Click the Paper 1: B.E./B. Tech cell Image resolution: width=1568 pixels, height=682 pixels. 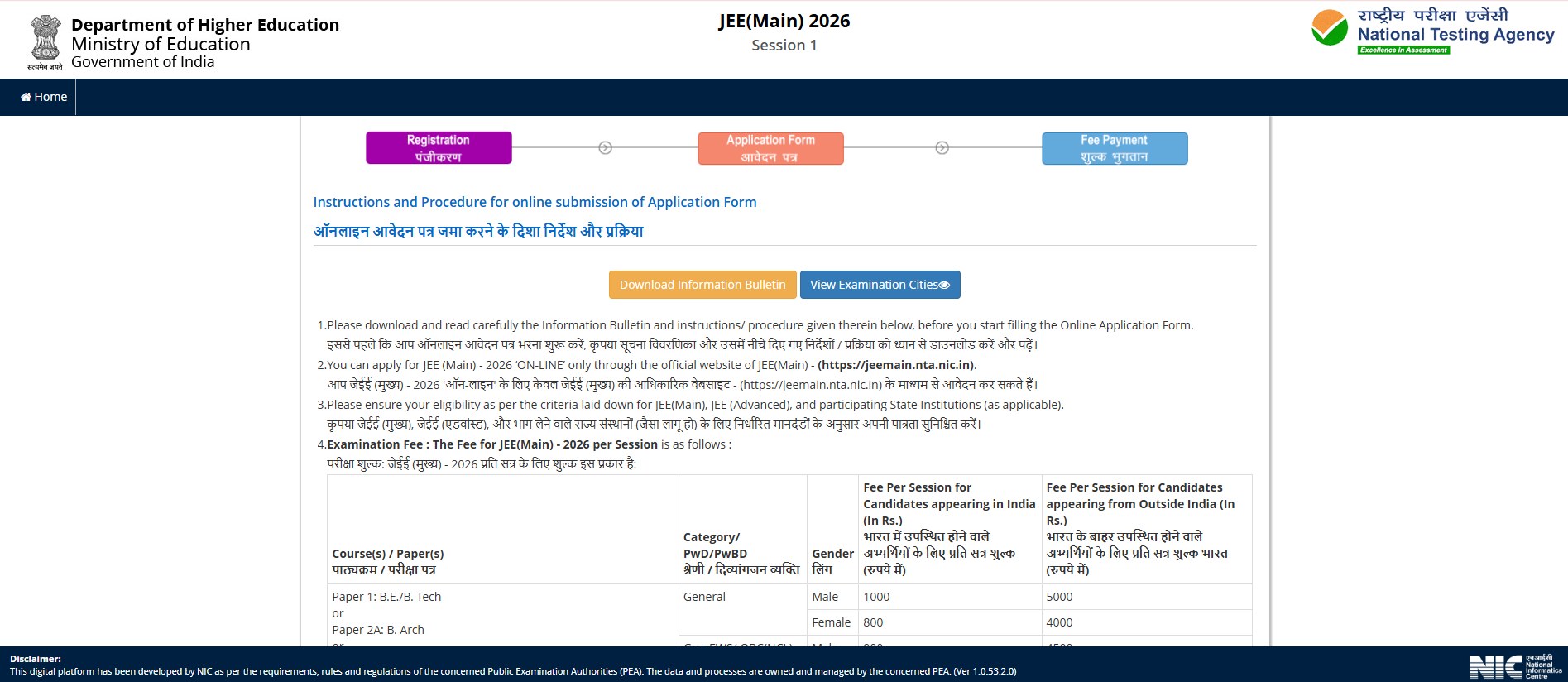[x=386, y=597]
